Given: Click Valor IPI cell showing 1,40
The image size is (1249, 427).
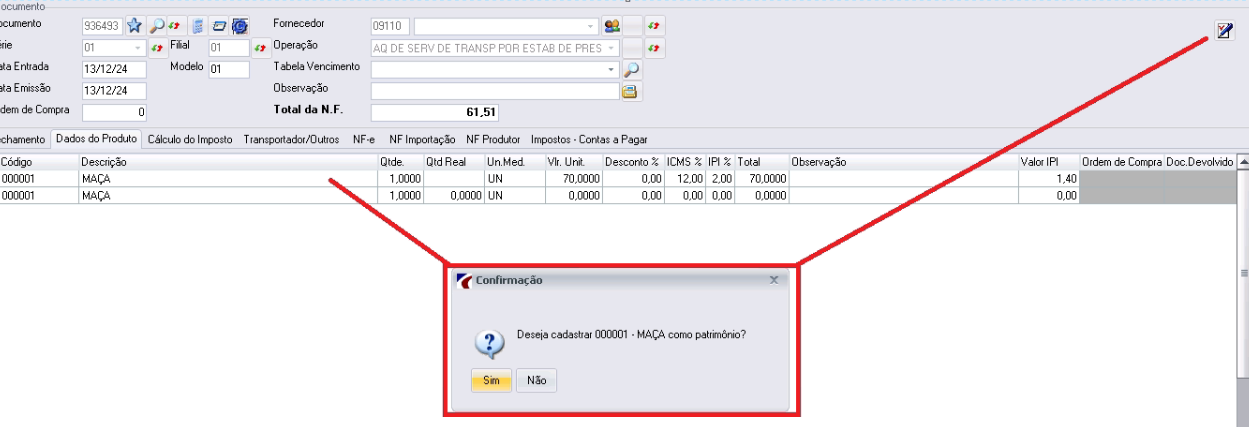Looking at the screenshot, I should pos(1049,178).
